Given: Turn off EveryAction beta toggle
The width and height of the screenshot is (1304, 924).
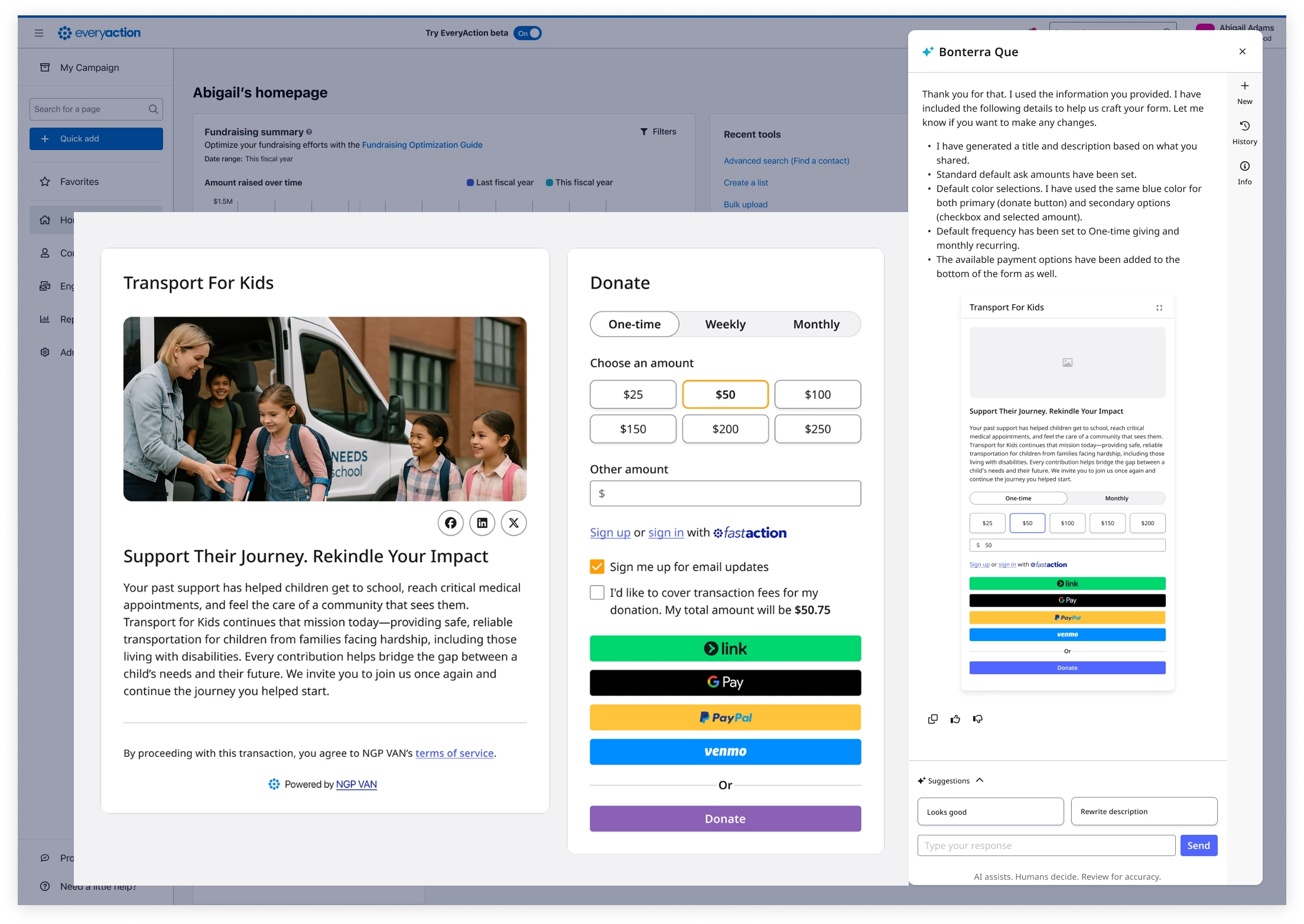Looking at the screenshot, I should (x=527, y=33).
